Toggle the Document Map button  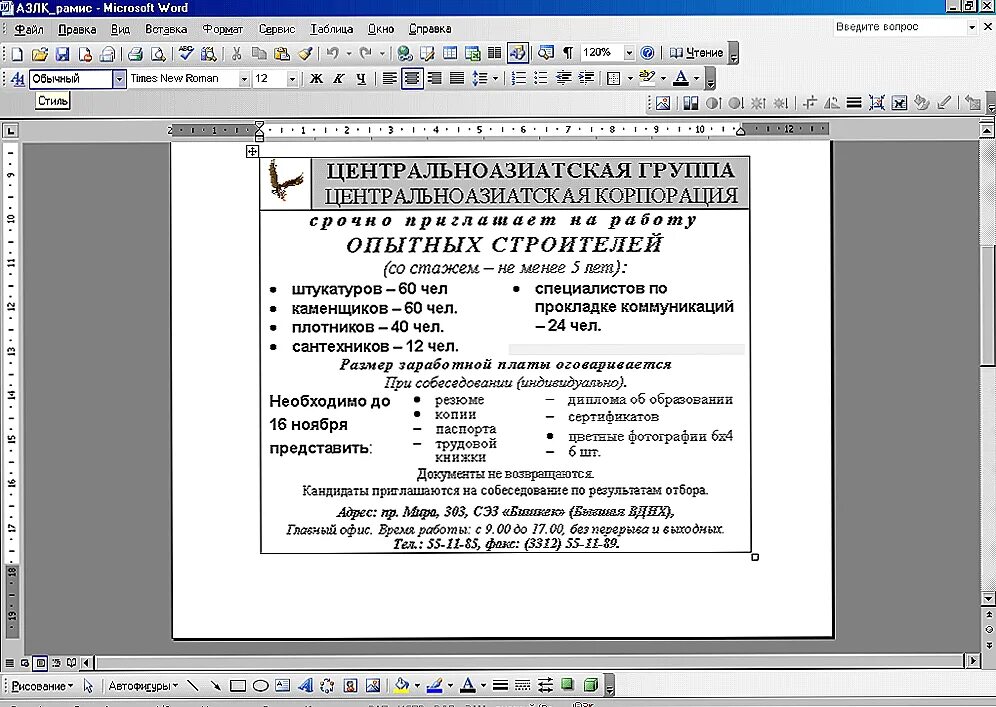click(x=546, y=53)
